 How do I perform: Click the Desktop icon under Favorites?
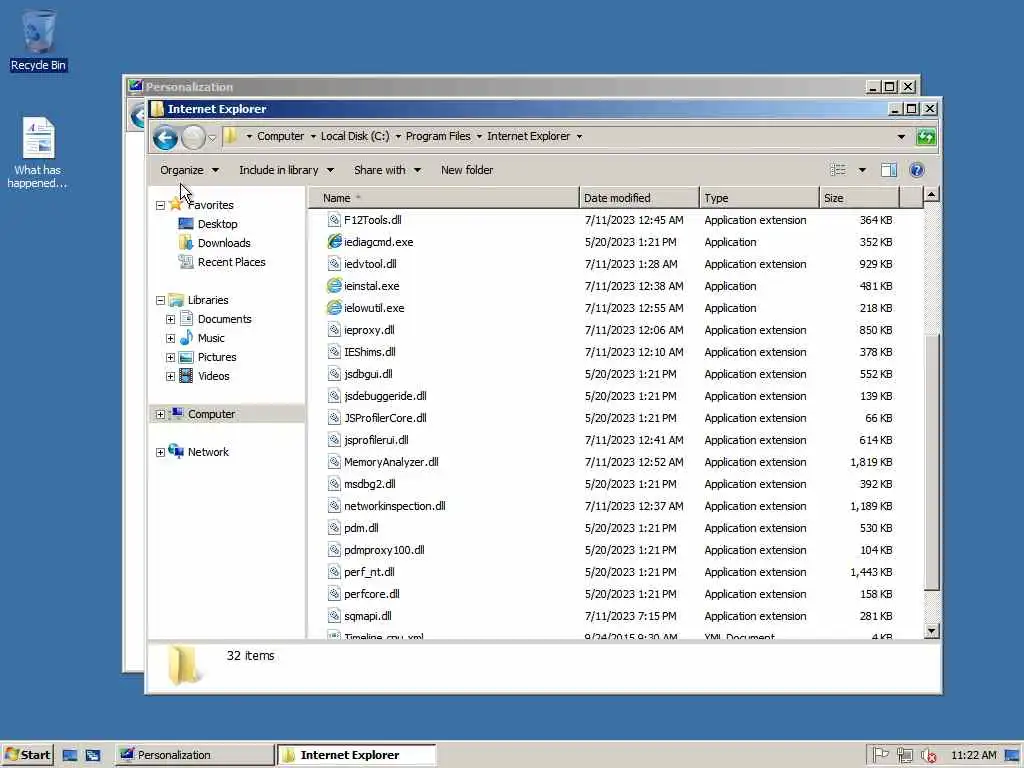coord(186,224)
